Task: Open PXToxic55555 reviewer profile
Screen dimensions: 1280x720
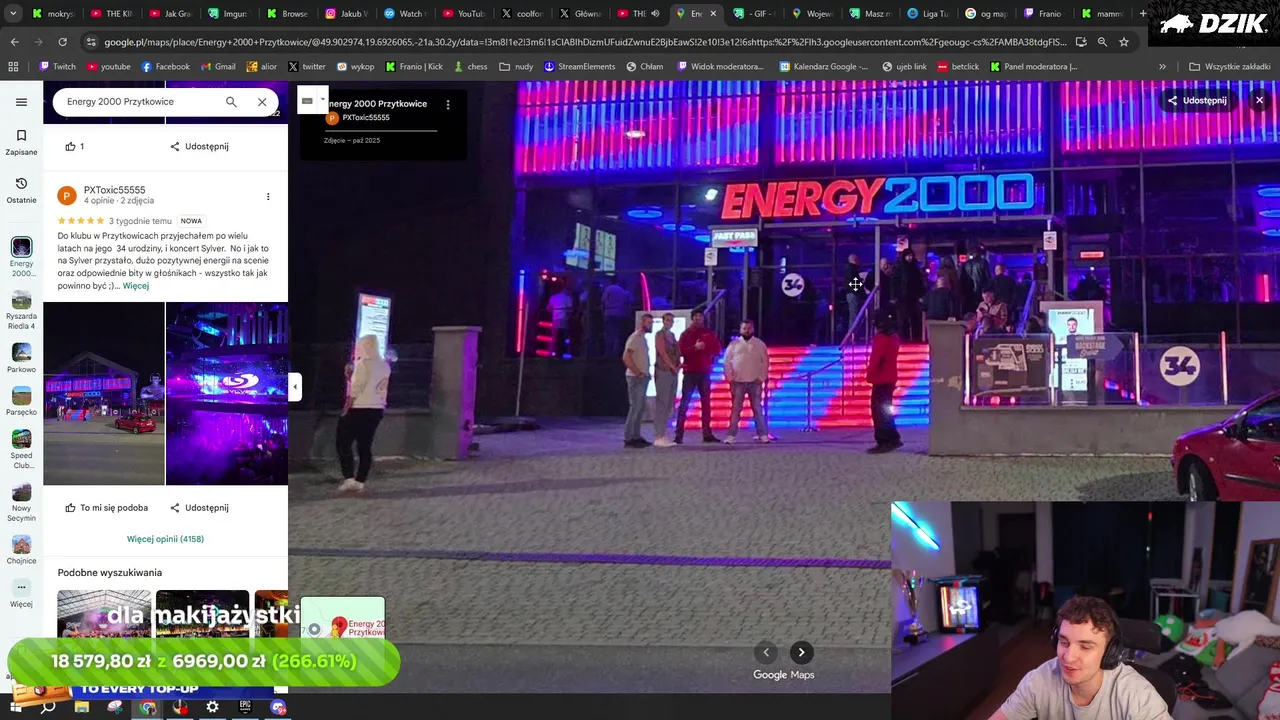Action: [x=114, y=190]
